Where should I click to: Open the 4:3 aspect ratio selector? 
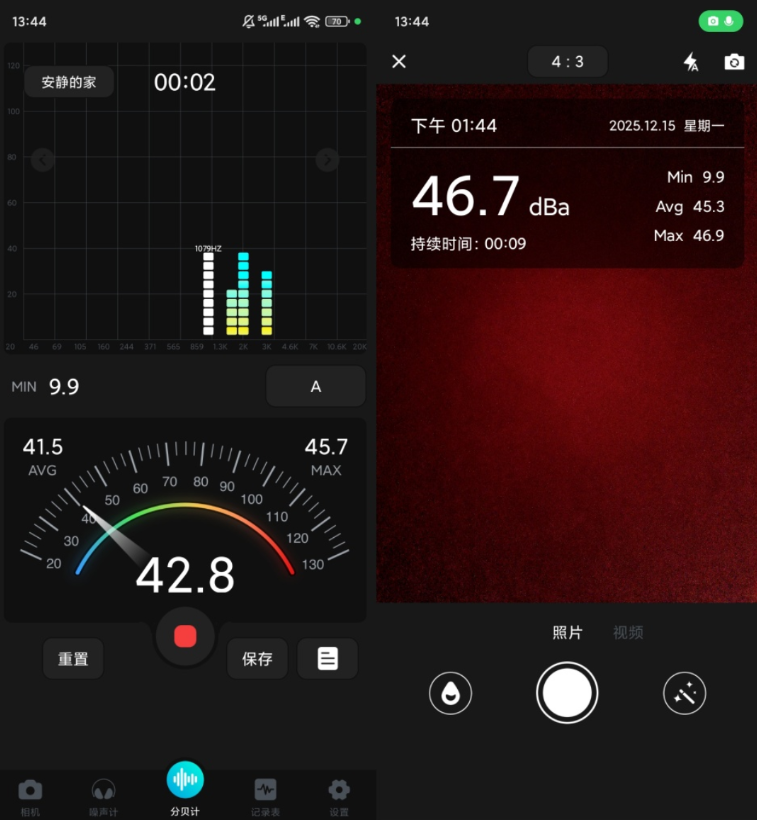[567, 62]
